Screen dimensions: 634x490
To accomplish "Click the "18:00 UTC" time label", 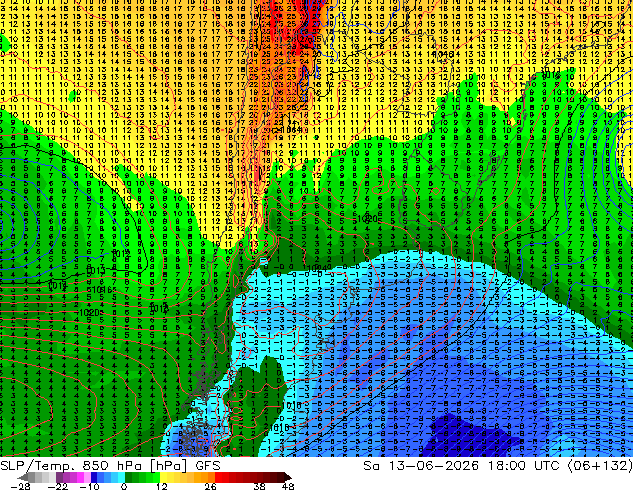I will tap(525, 466).
